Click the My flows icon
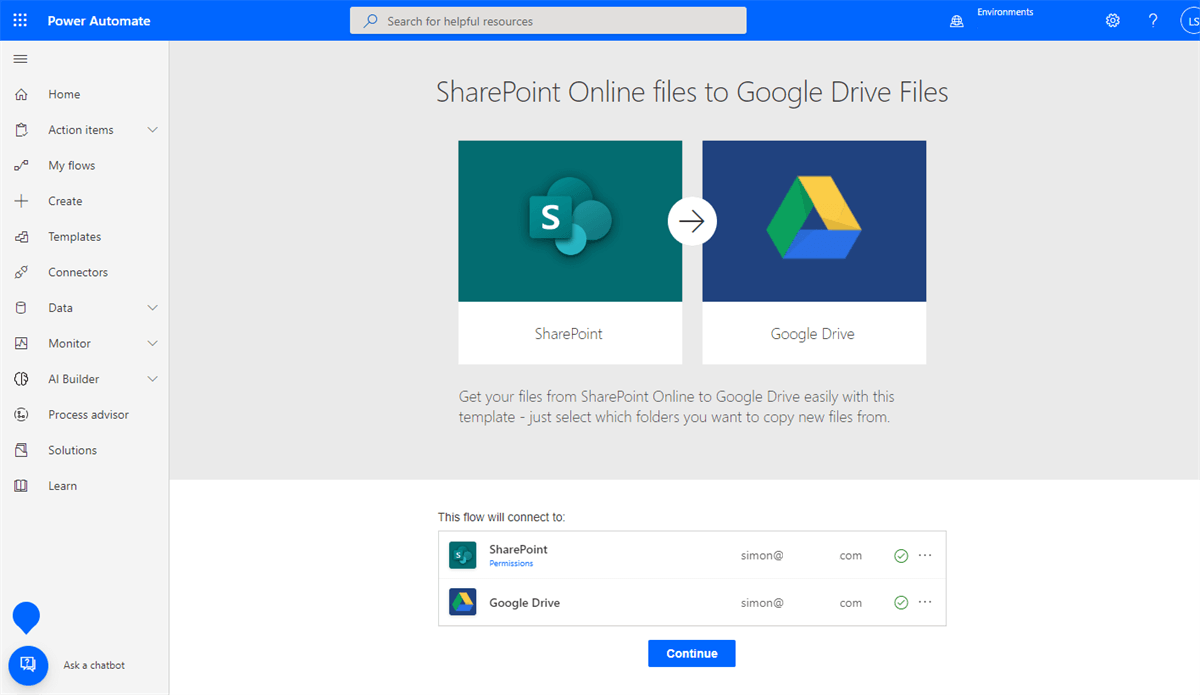1200x695 pixels. click(x=21, y=165)
